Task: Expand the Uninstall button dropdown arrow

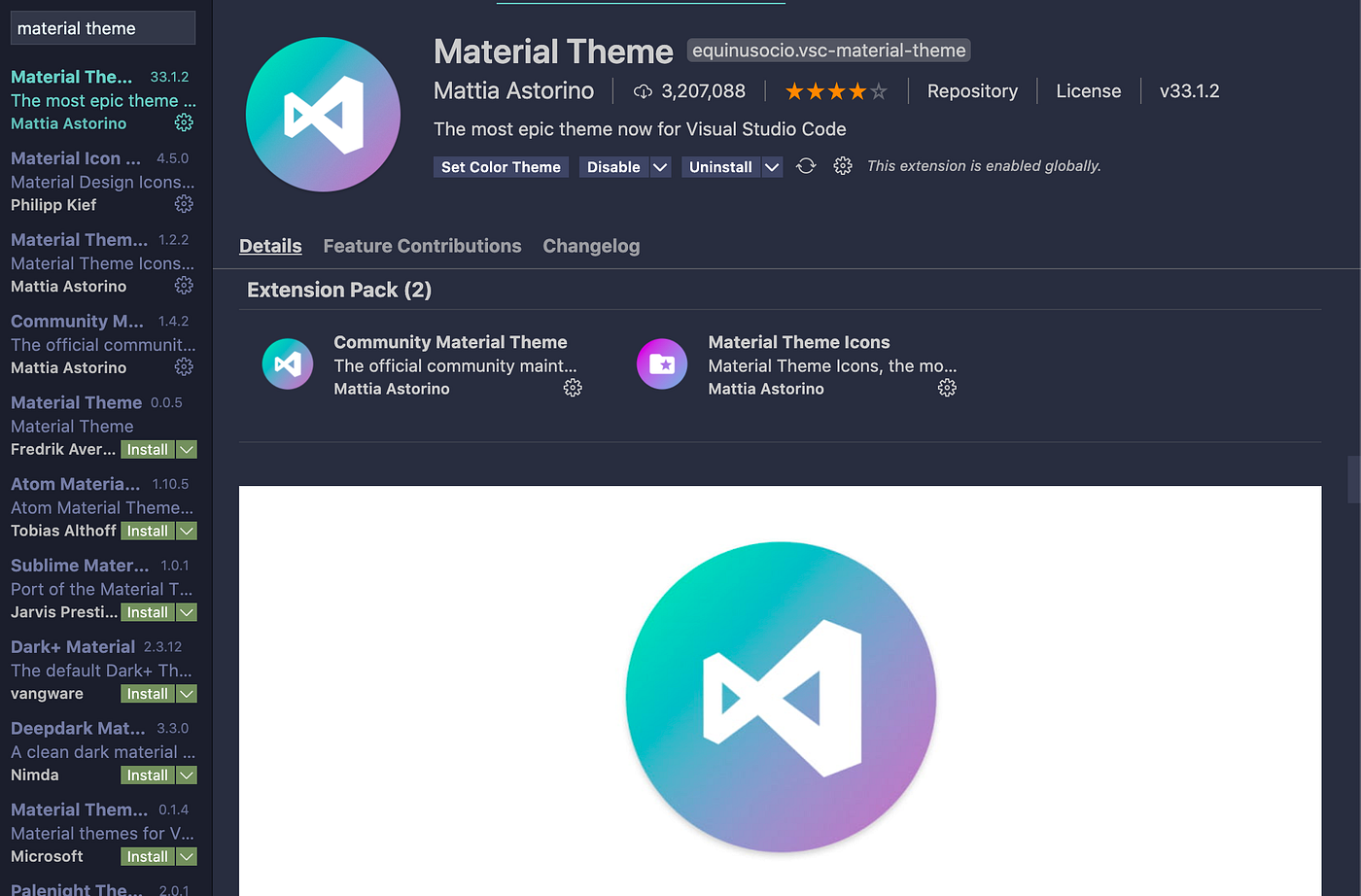Action: tap(771, 166)
